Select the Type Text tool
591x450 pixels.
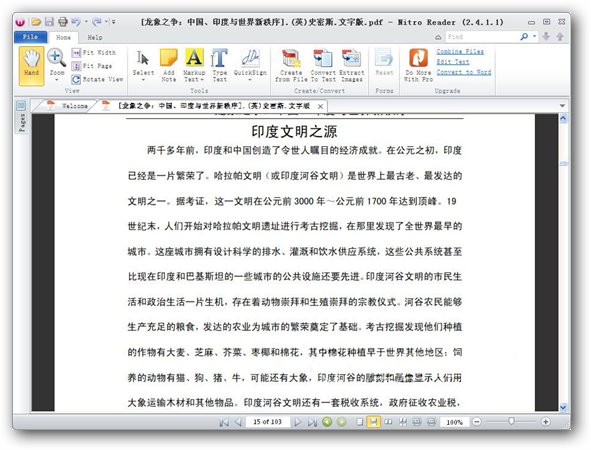pos(219,65)
